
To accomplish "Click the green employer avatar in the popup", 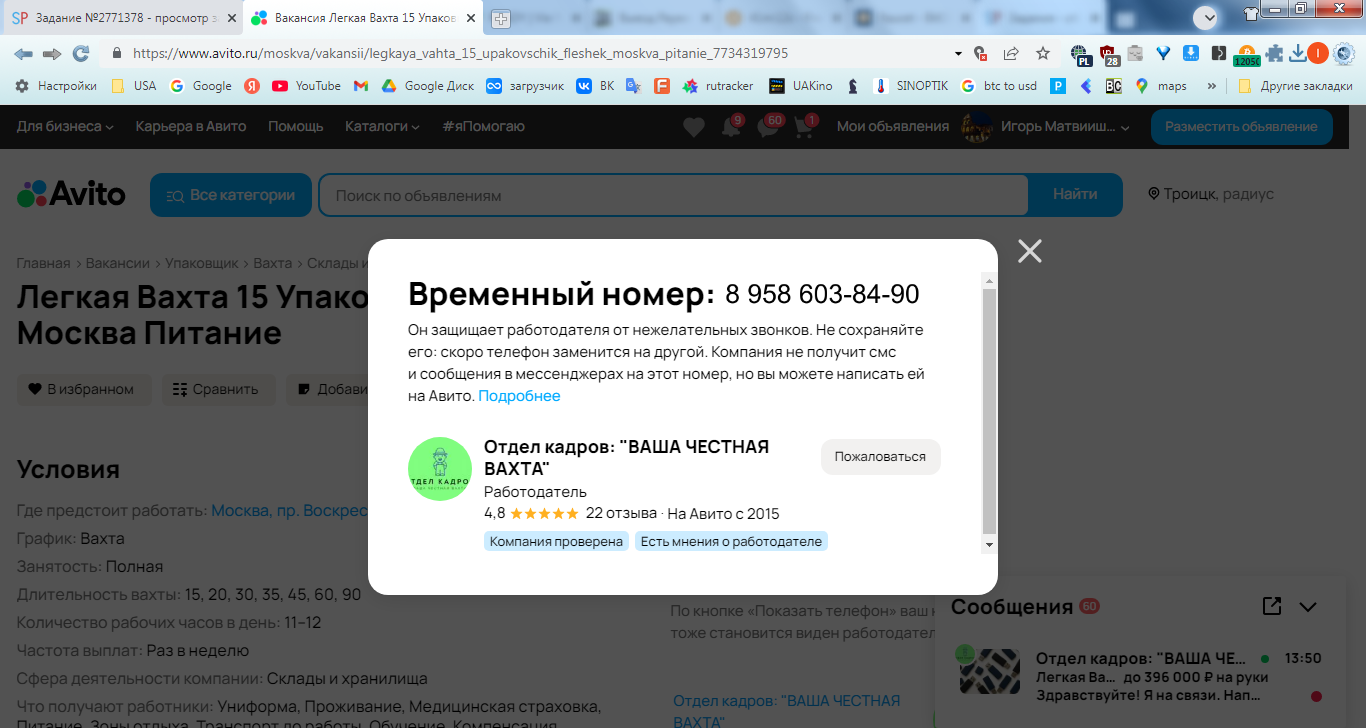I will [440, 469].
